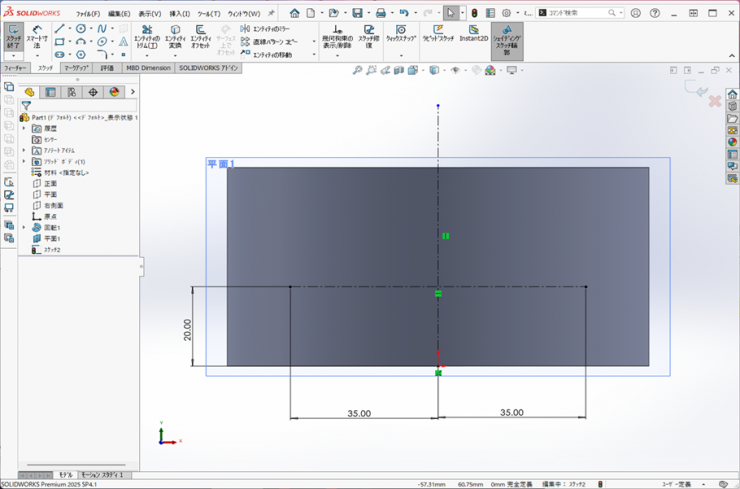
Task: Open the DisplayManager color-wheel tab
Action: click(114, 92)
